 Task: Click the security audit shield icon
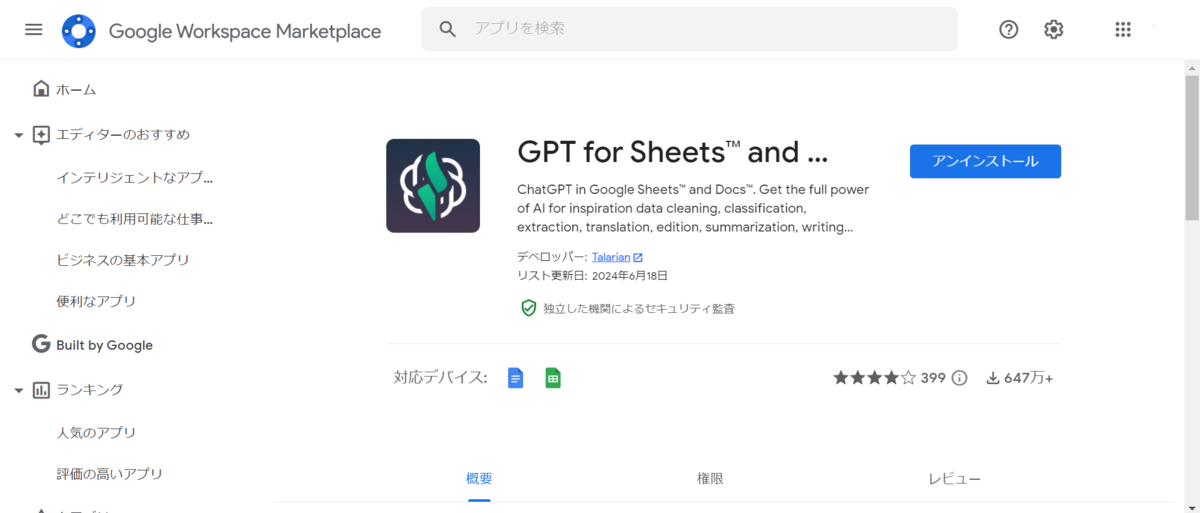tap(529, 308)
